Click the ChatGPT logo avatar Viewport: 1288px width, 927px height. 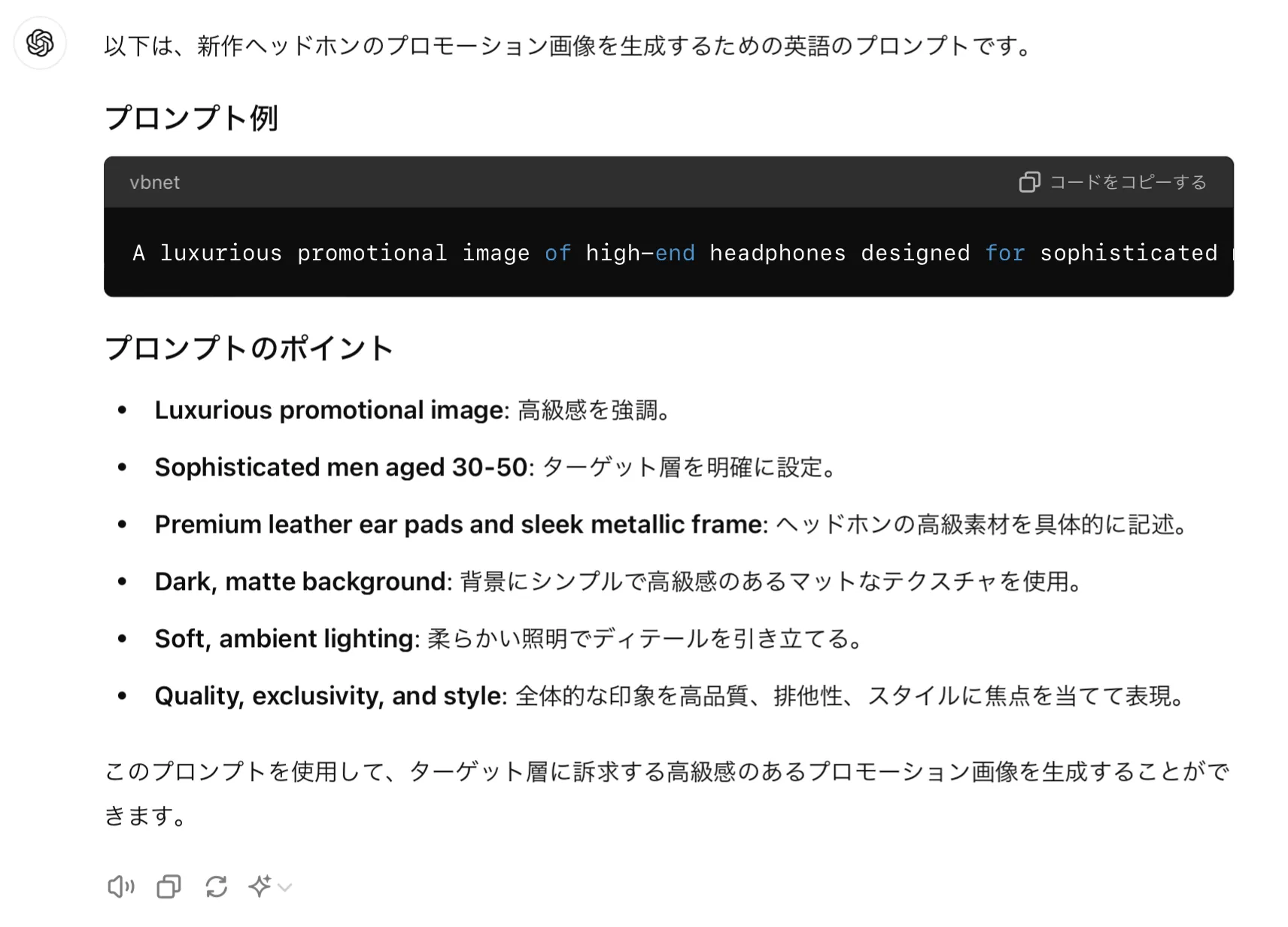(x=40, y=43)
